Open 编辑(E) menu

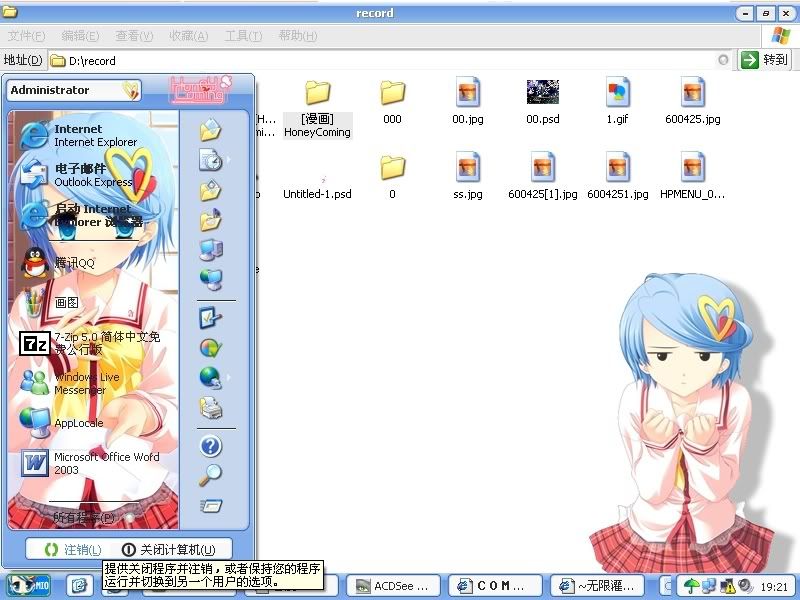pyautogui.click(x=80, y=36)
